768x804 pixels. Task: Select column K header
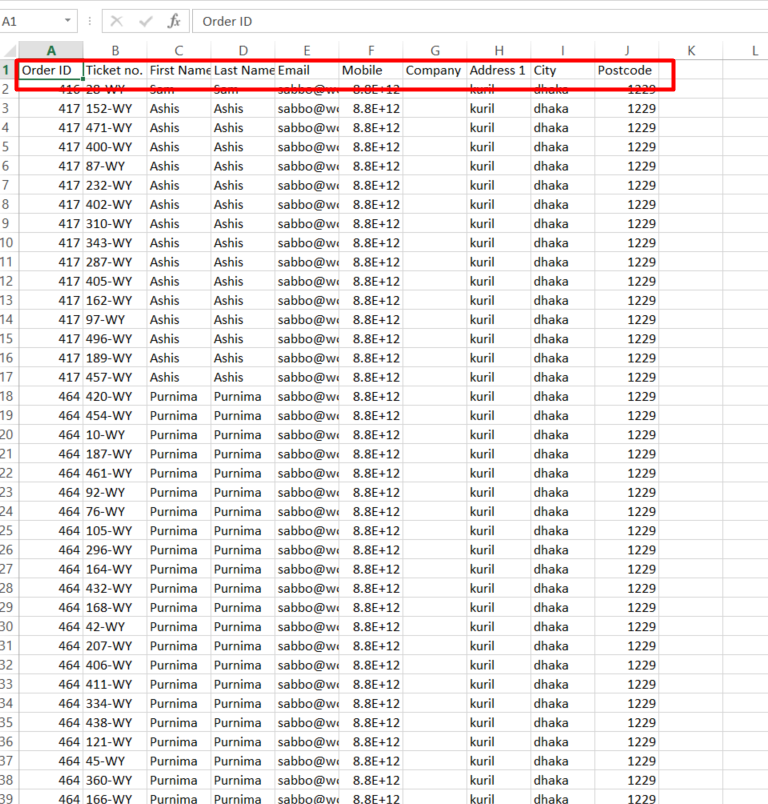(691, 51)
